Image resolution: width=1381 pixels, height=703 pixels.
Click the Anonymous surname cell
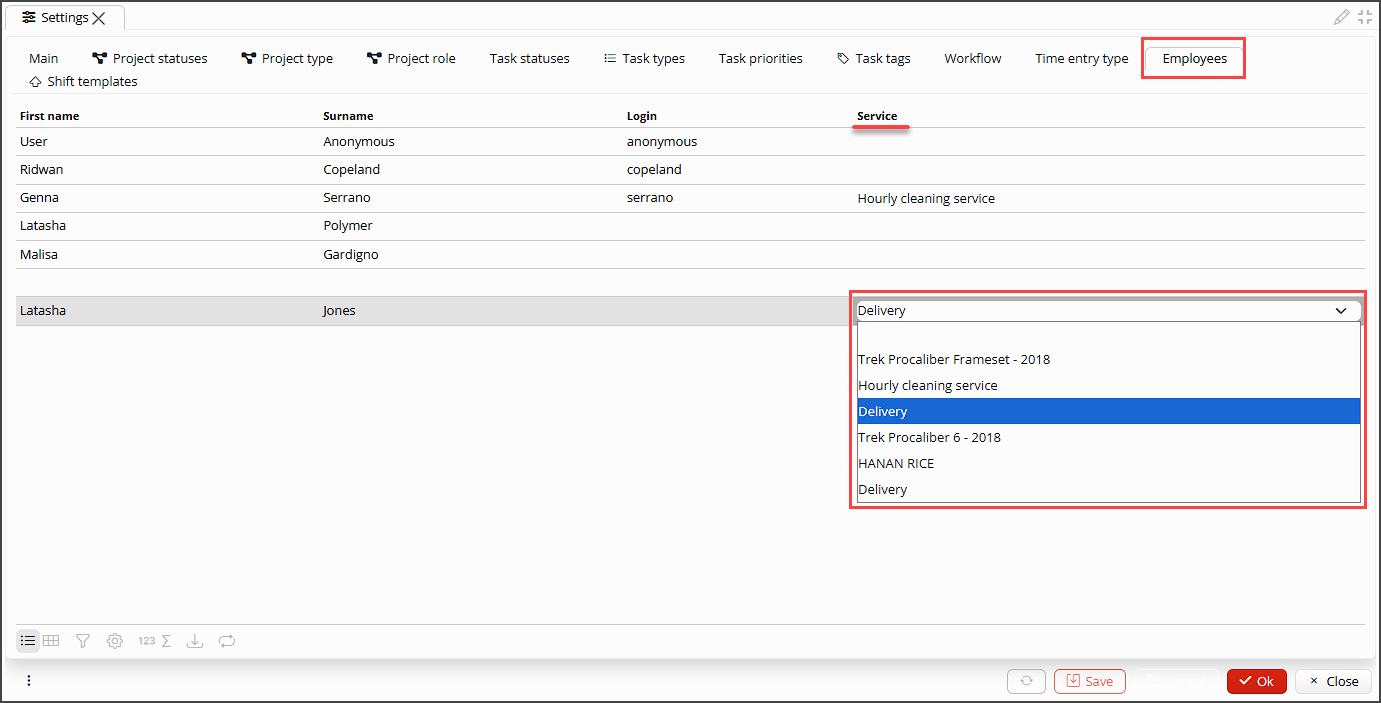(359, 142)
